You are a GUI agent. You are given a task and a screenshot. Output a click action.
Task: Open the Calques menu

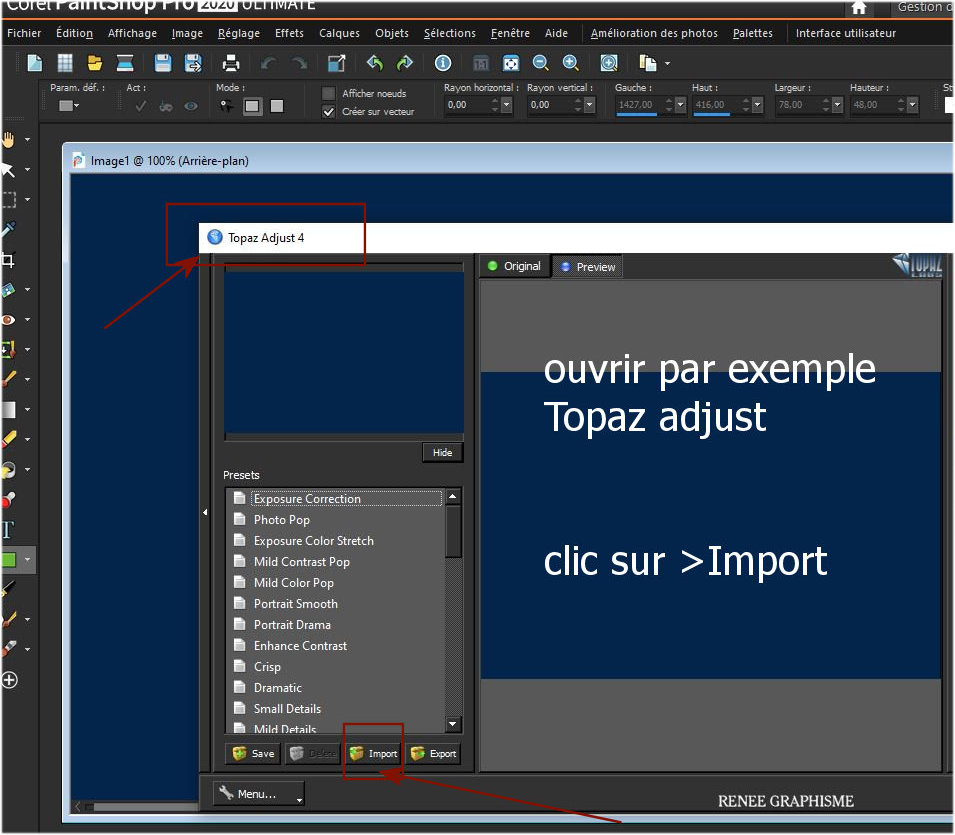click(339, 33)
